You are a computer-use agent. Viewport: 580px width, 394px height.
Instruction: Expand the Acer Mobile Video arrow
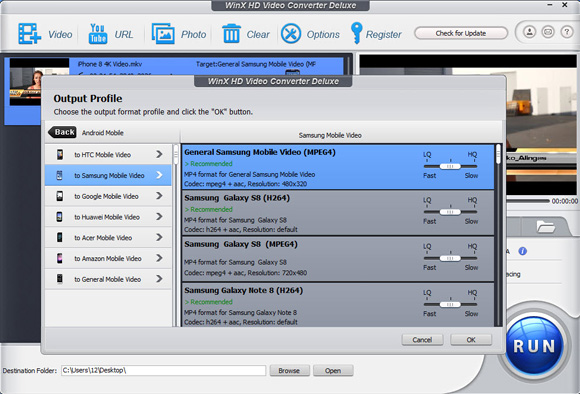(x=159, y=237)
